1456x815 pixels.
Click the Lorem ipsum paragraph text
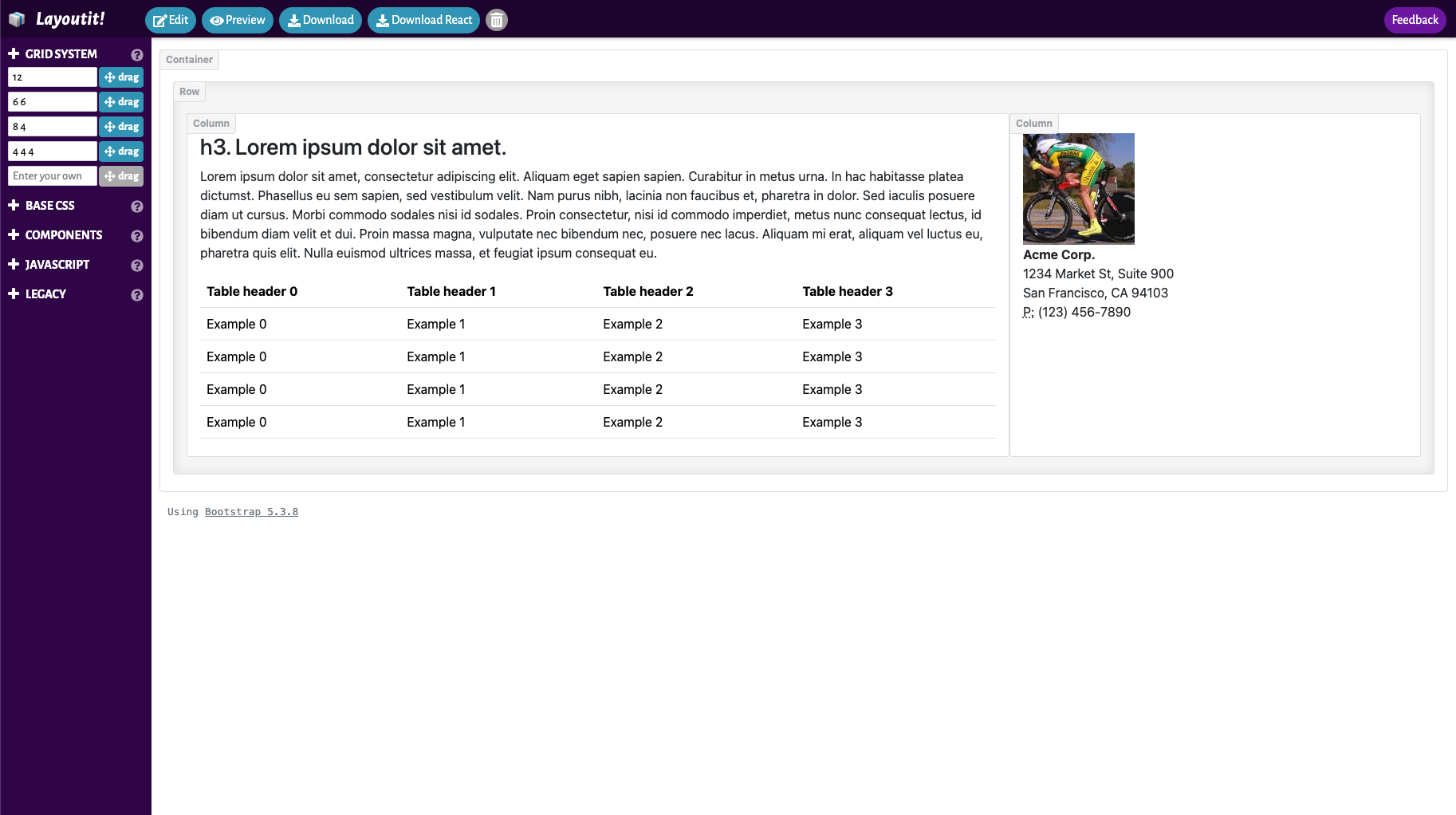[592, 215]
